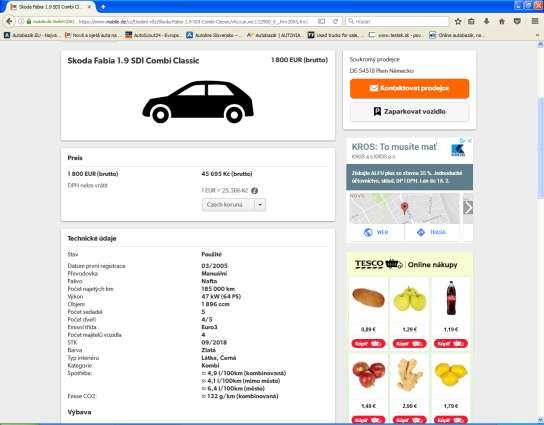Click the '03/2005' registration date value
Viewport: 544px width, 425px height.
[214, 266]
